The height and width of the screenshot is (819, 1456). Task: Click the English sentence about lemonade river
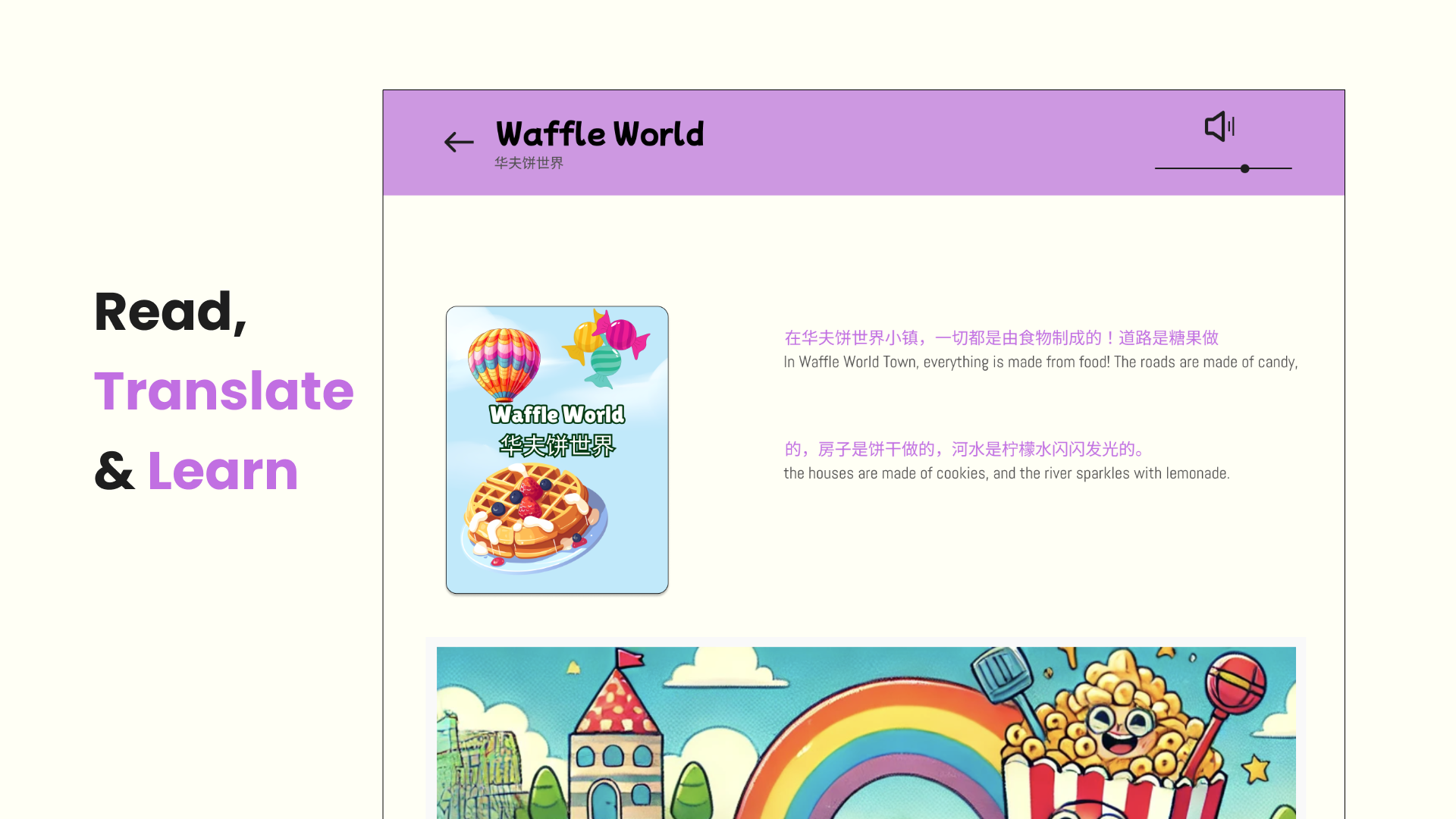point(1006,473)
